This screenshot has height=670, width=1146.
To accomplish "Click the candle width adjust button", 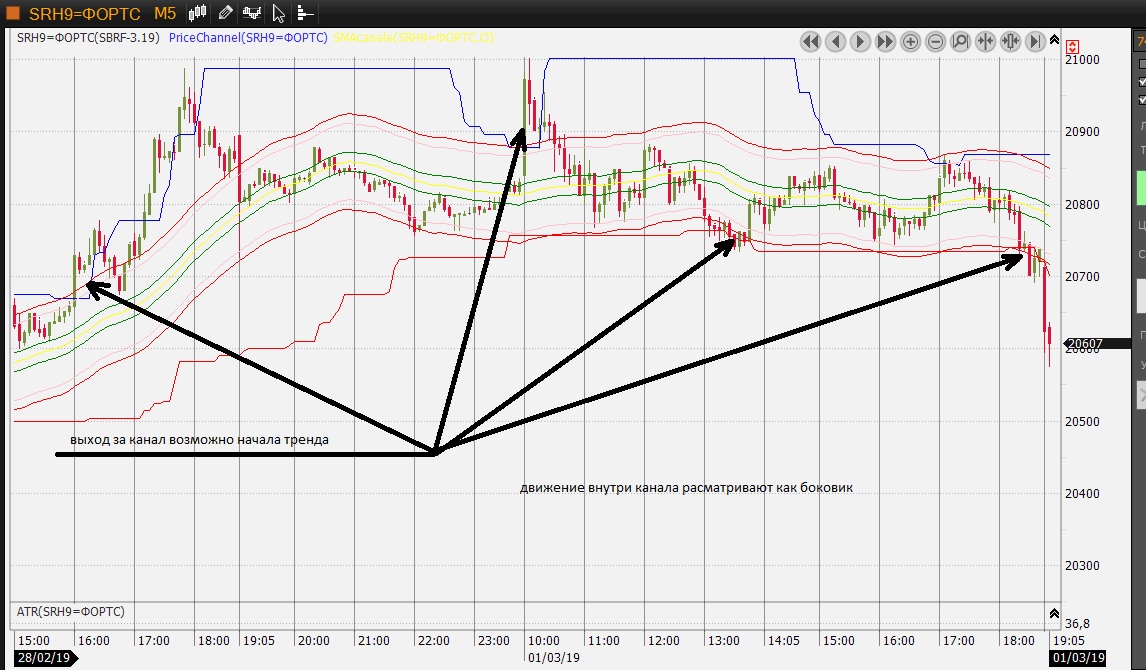I will (1010, 41).
